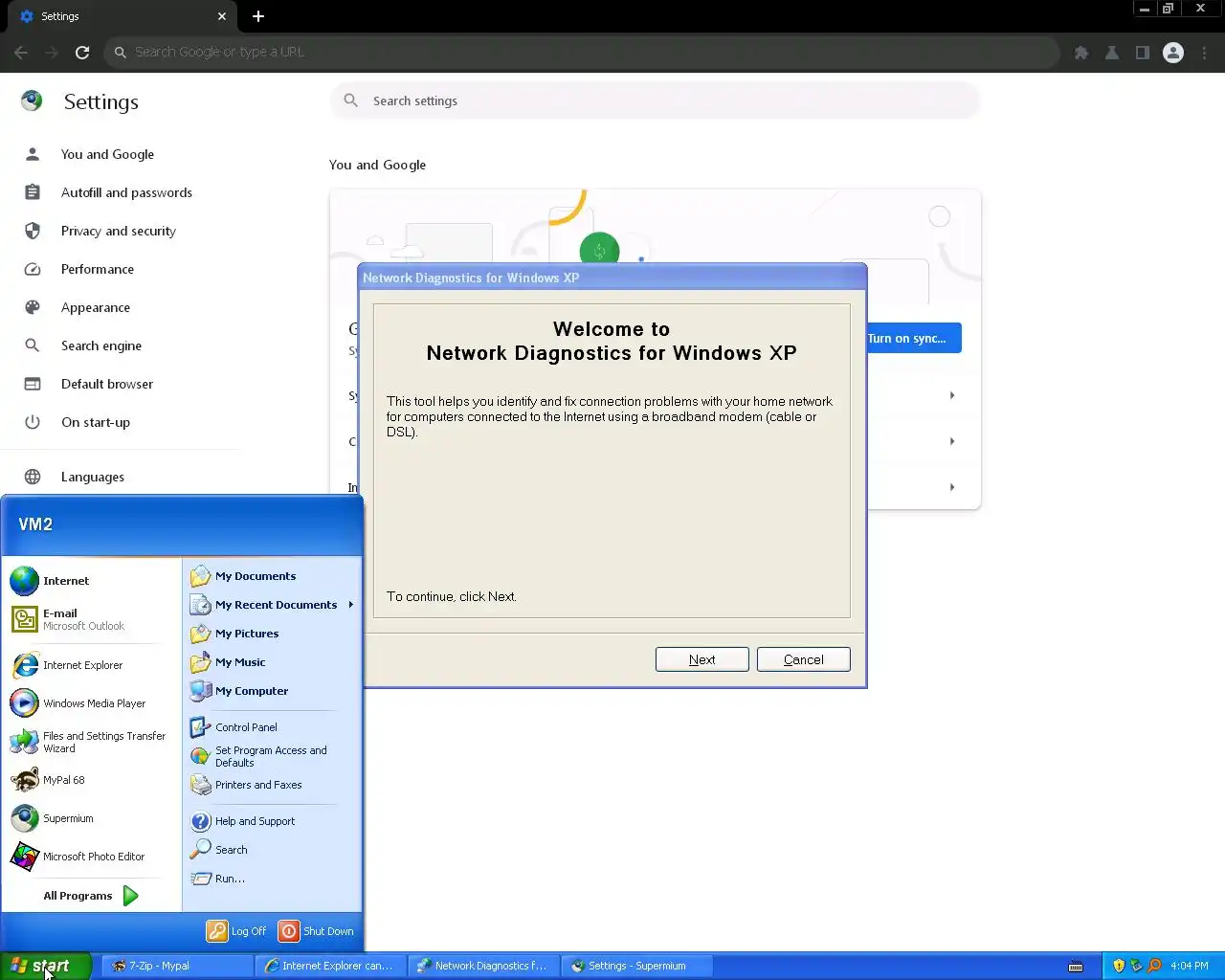Click Next in Network Diagnostics dialog
Image resolution: width=1225 pixels, height=980 pixels.
(x=702, y=659)
